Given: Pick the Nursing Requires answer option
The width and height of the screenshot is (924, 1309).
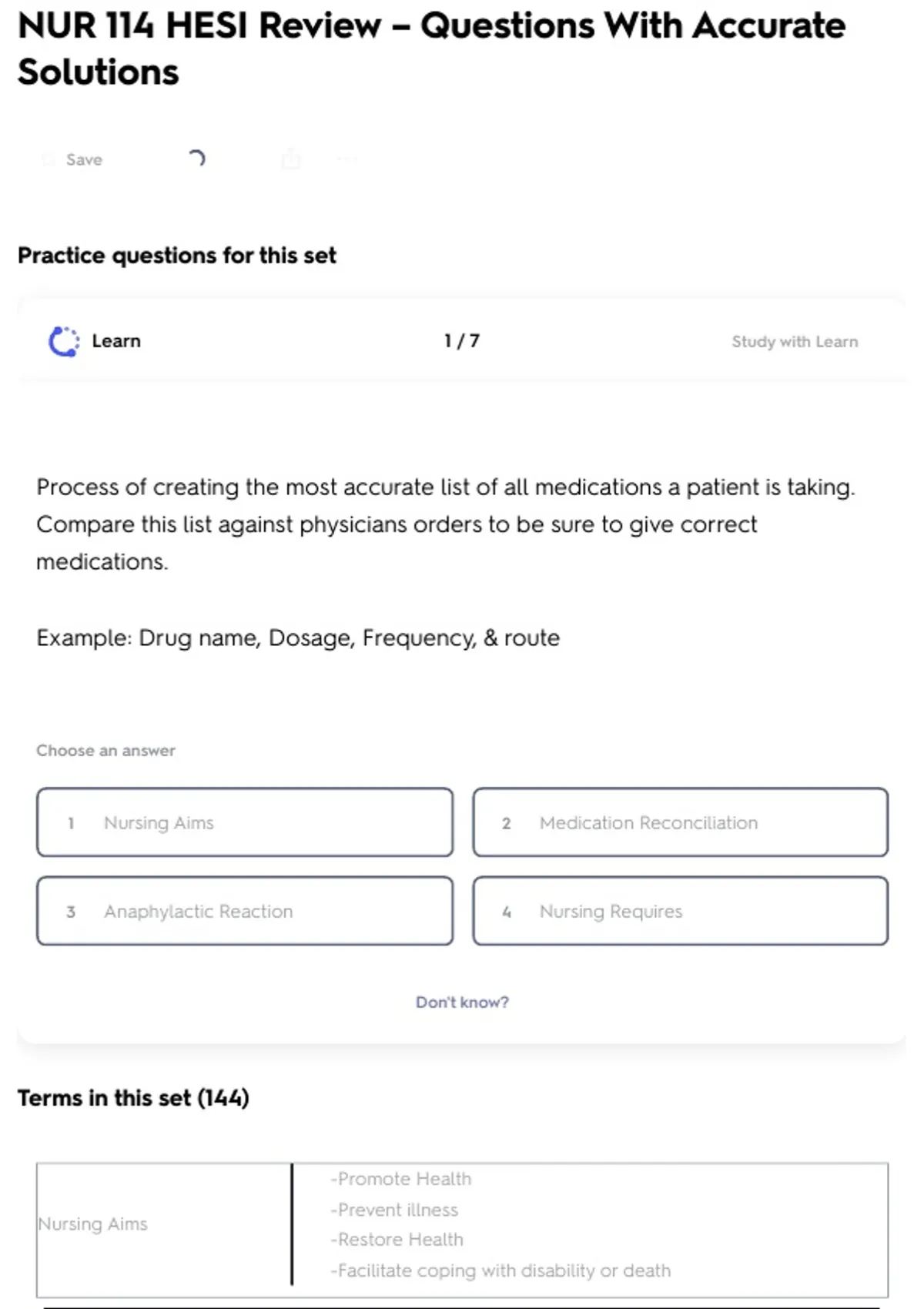Looking at the screenshot, I should pyautogui.click(x=680, y=911).
